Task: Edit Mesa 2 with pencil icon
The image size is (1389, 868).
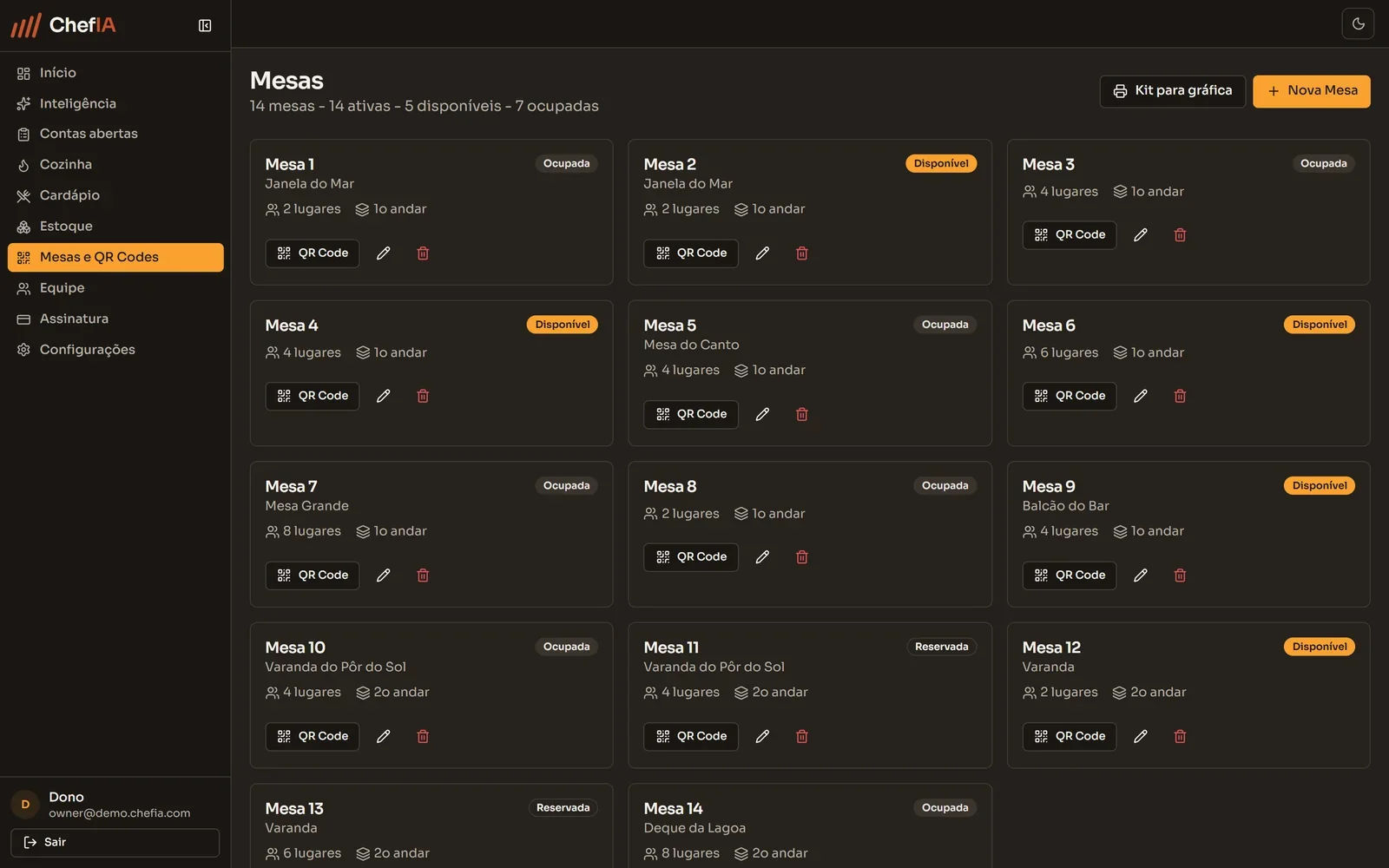Action: click(762, 253)
